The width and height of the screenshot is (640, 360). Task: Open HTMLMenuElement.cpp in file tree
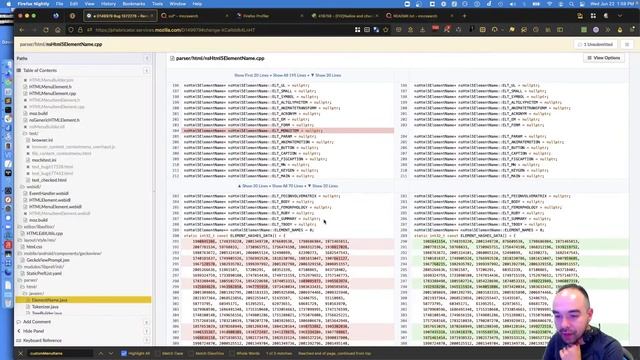pos(52,93)
